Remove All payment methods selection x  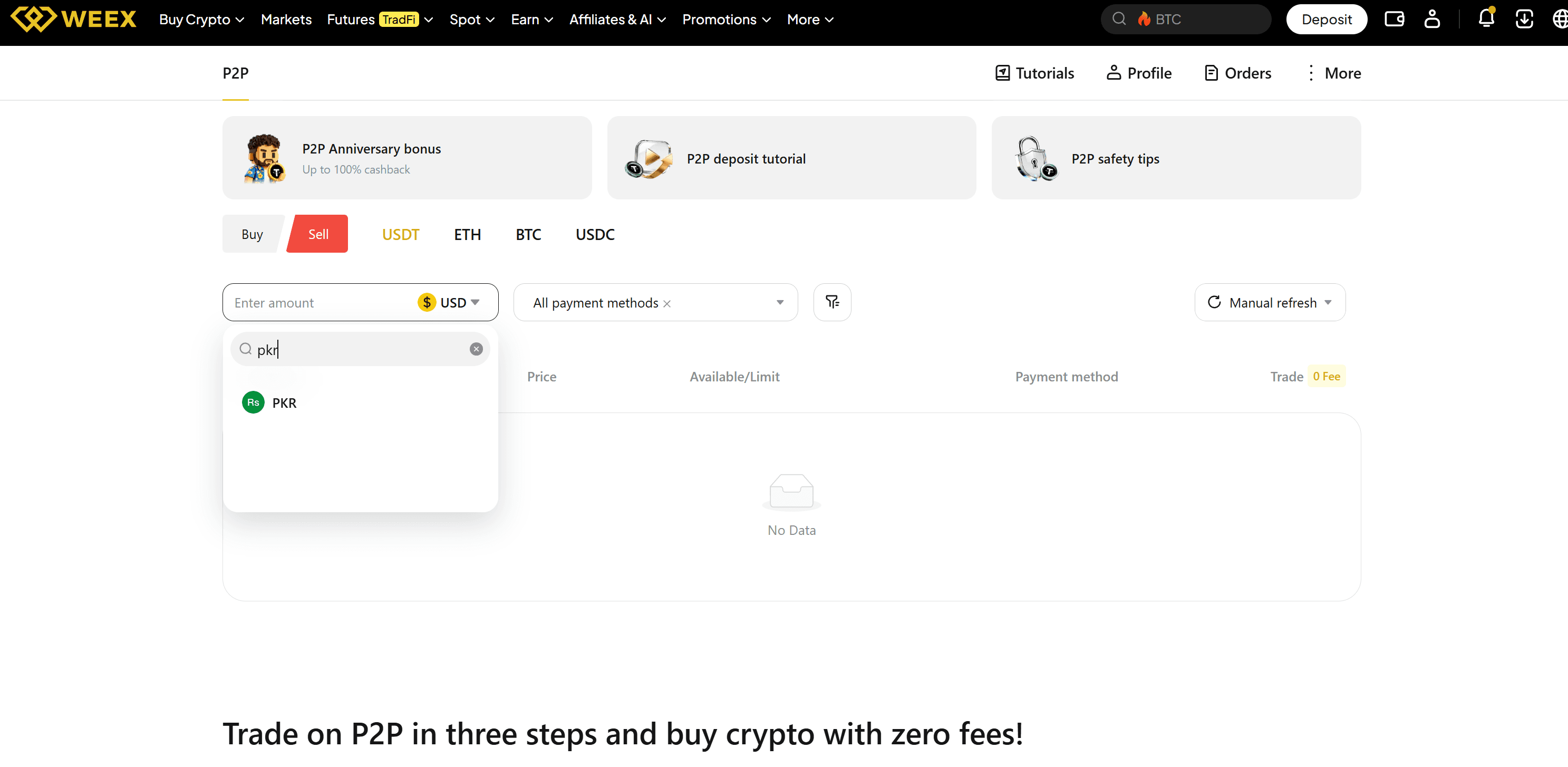click(x=666, y=303)
